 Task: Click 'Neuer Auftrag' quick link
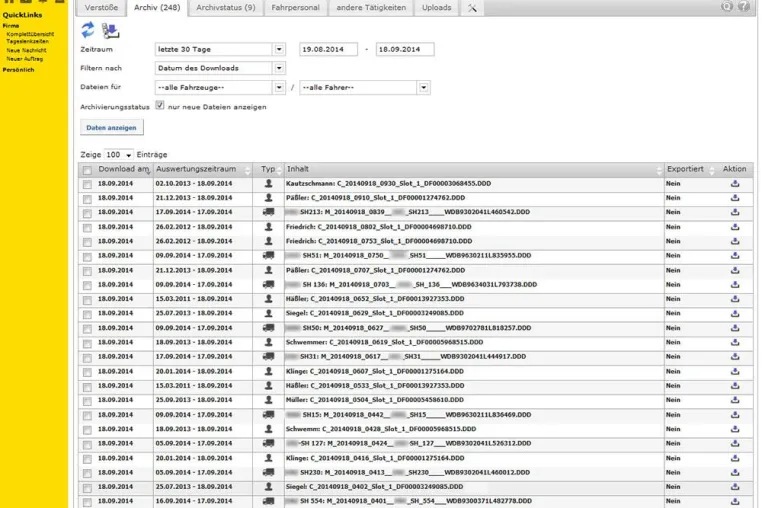pyautogui.click(x=24, y=59)
